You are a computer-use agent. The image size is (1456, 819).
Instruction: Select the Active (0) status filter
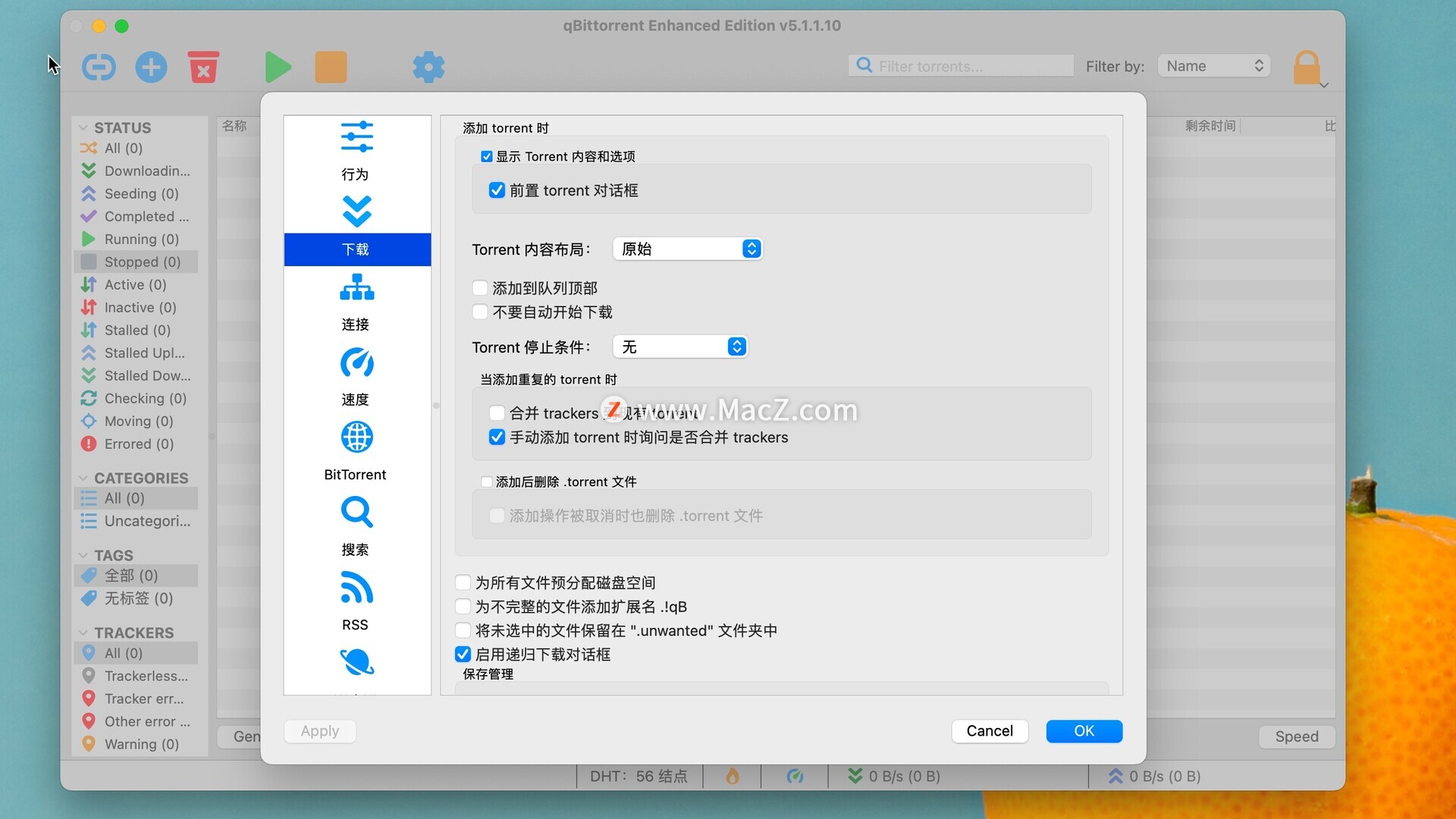point(136,284)
